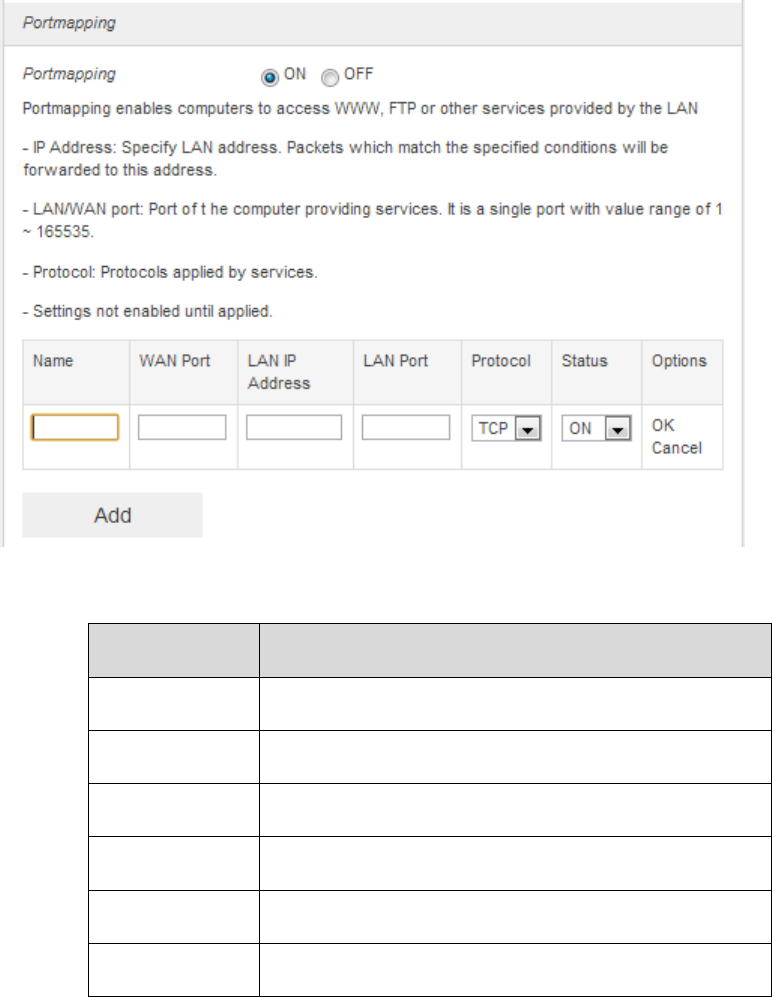Click the WAN Port input field
The image size is (772, 997).
pyautogui.click(x=182, y=427)
